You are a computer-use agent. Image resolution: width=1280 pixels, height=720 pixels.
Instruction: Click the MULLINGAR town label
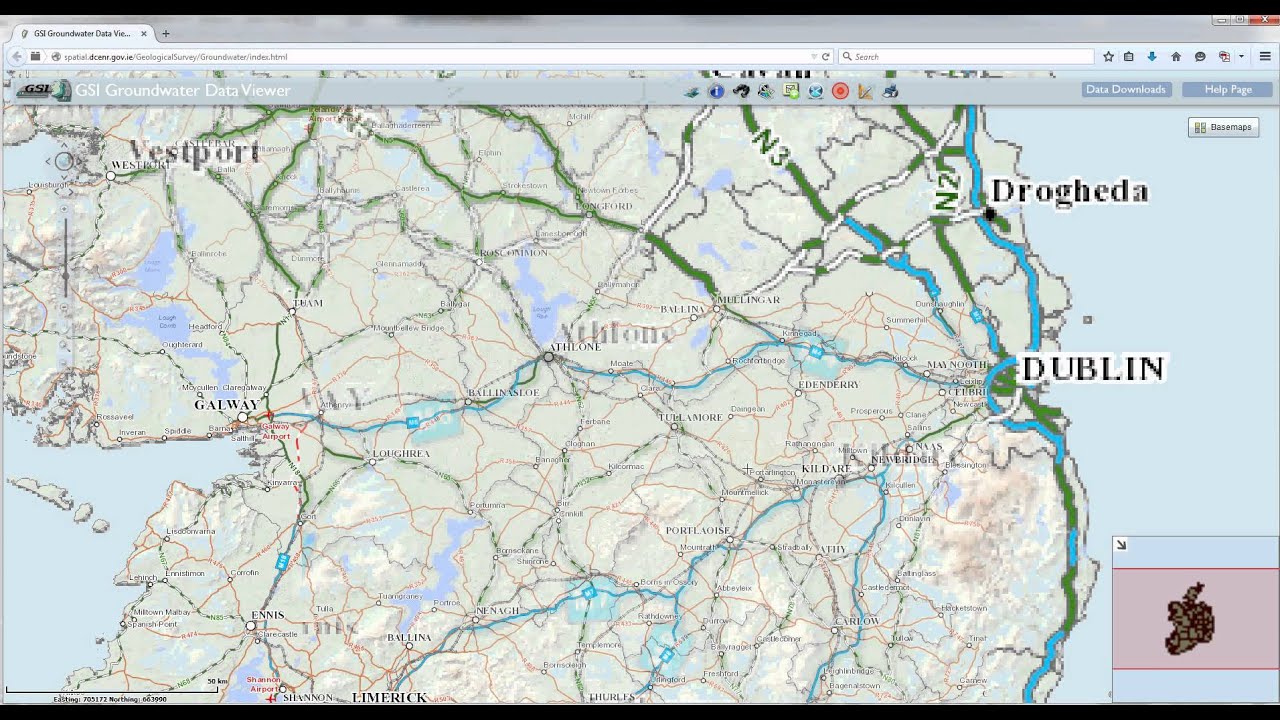point(749,300)
